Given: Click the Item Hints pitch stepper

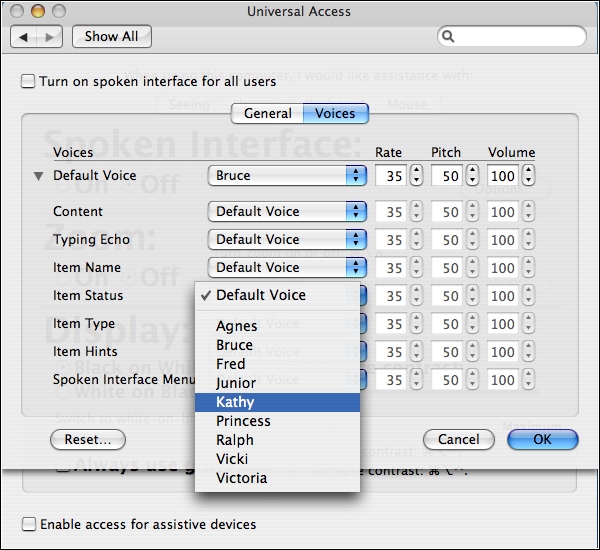Looking at the screenshot, I should (x=473, y=351).
